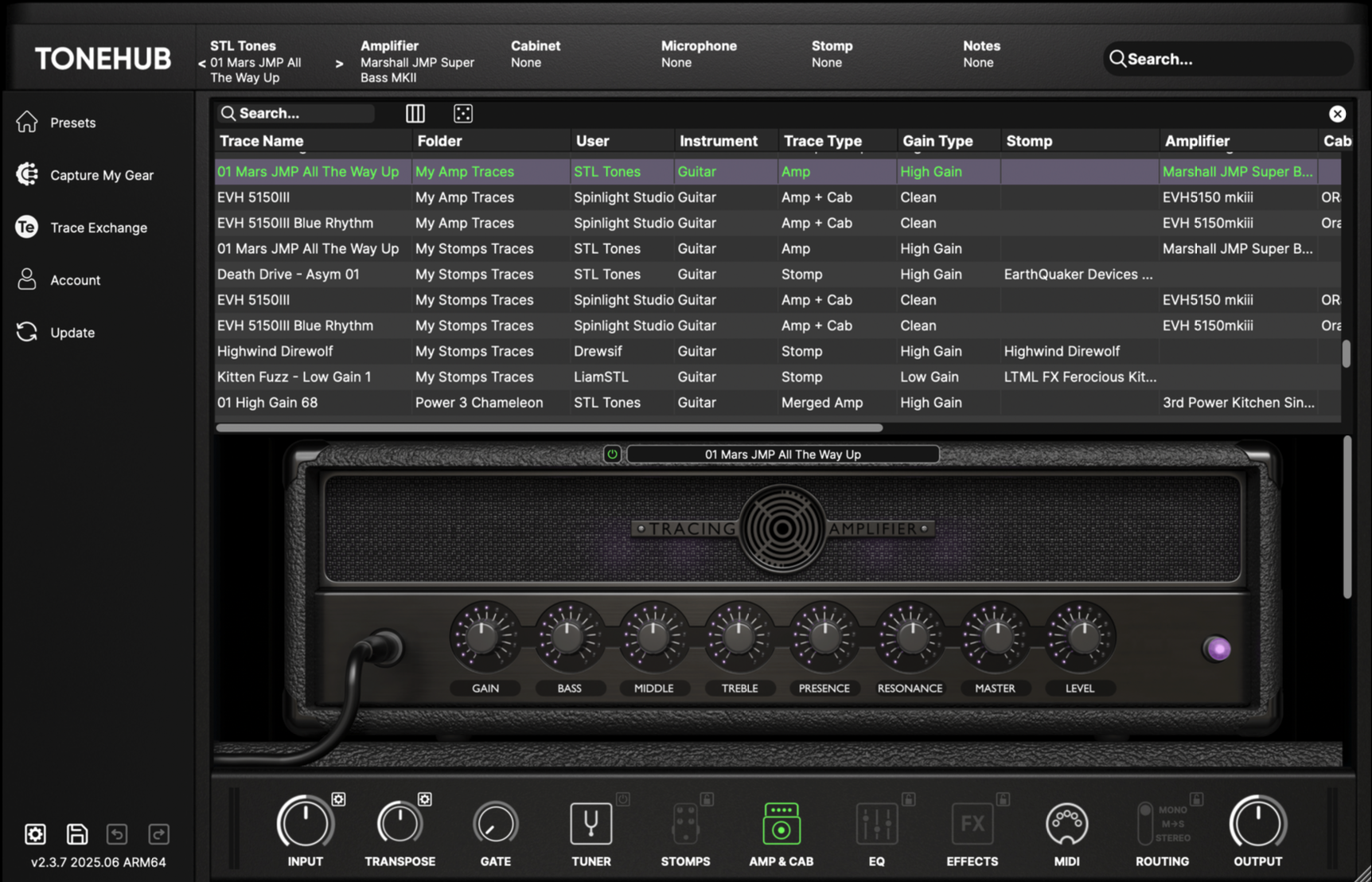Undo the last change

(x=117, y=833)
